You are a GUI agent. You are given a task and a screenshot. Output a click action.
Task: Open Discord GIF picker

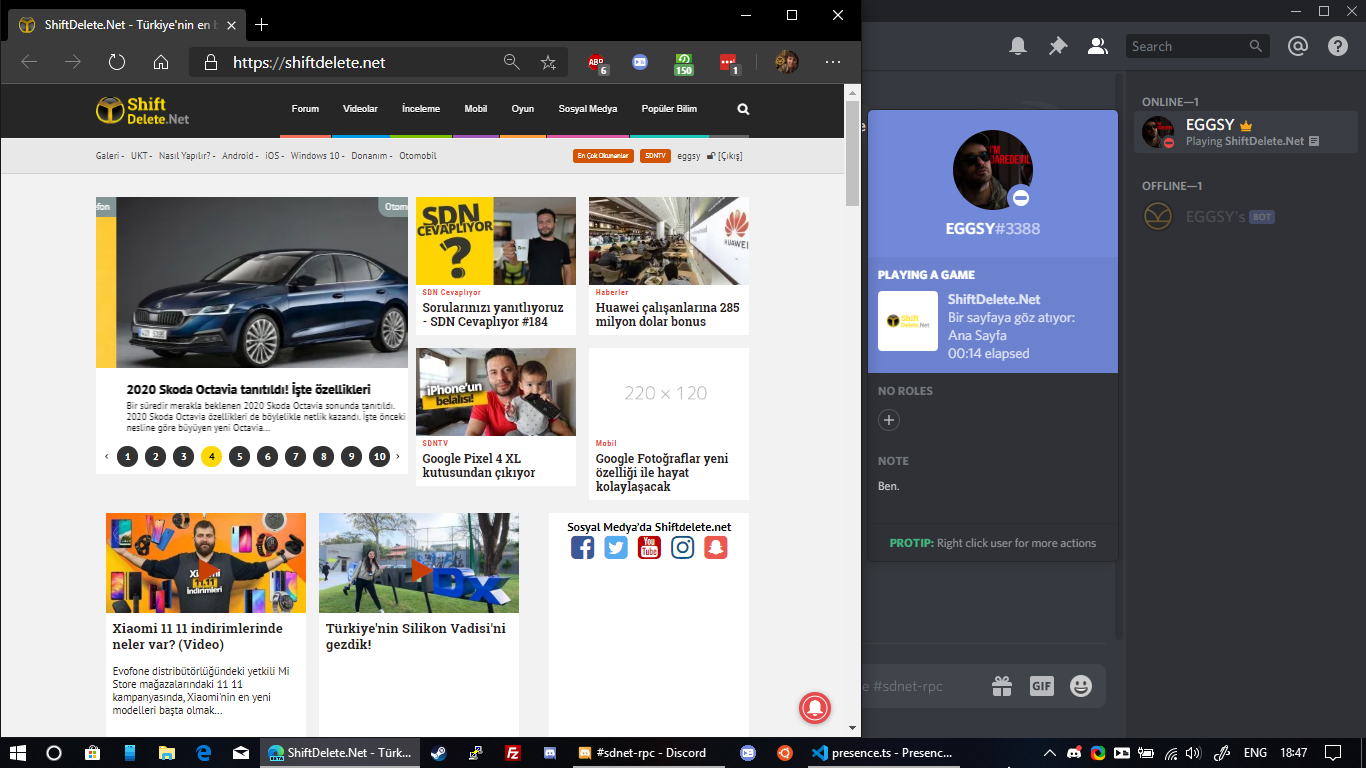(1042, 686)
